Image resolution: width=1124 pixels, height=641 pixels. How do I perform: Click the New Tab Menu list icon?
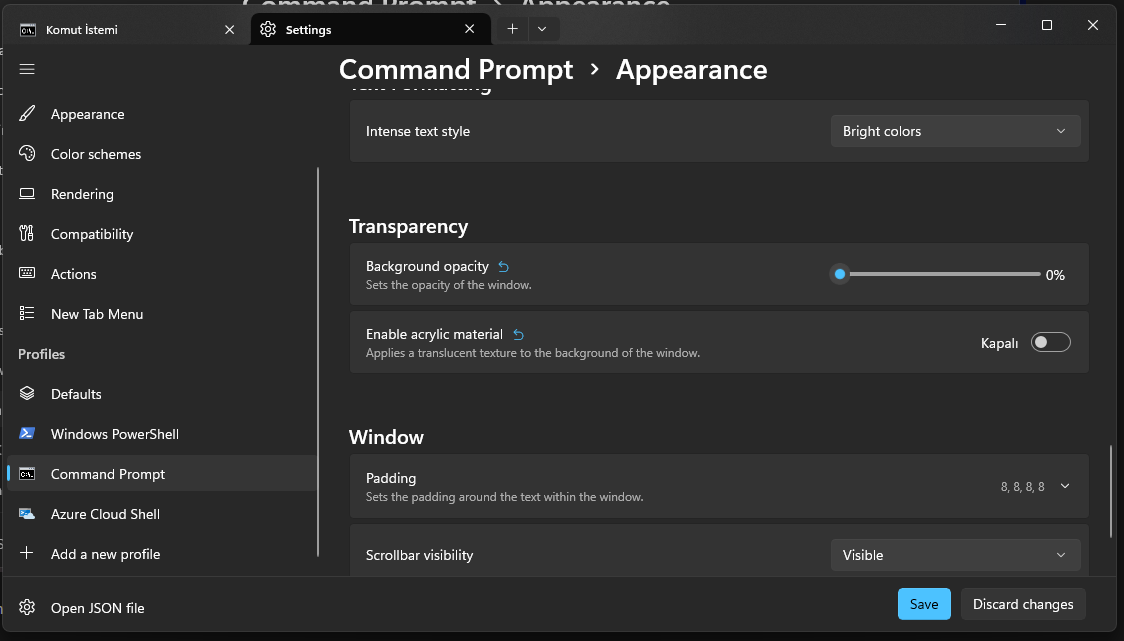(x=27, y=313)
